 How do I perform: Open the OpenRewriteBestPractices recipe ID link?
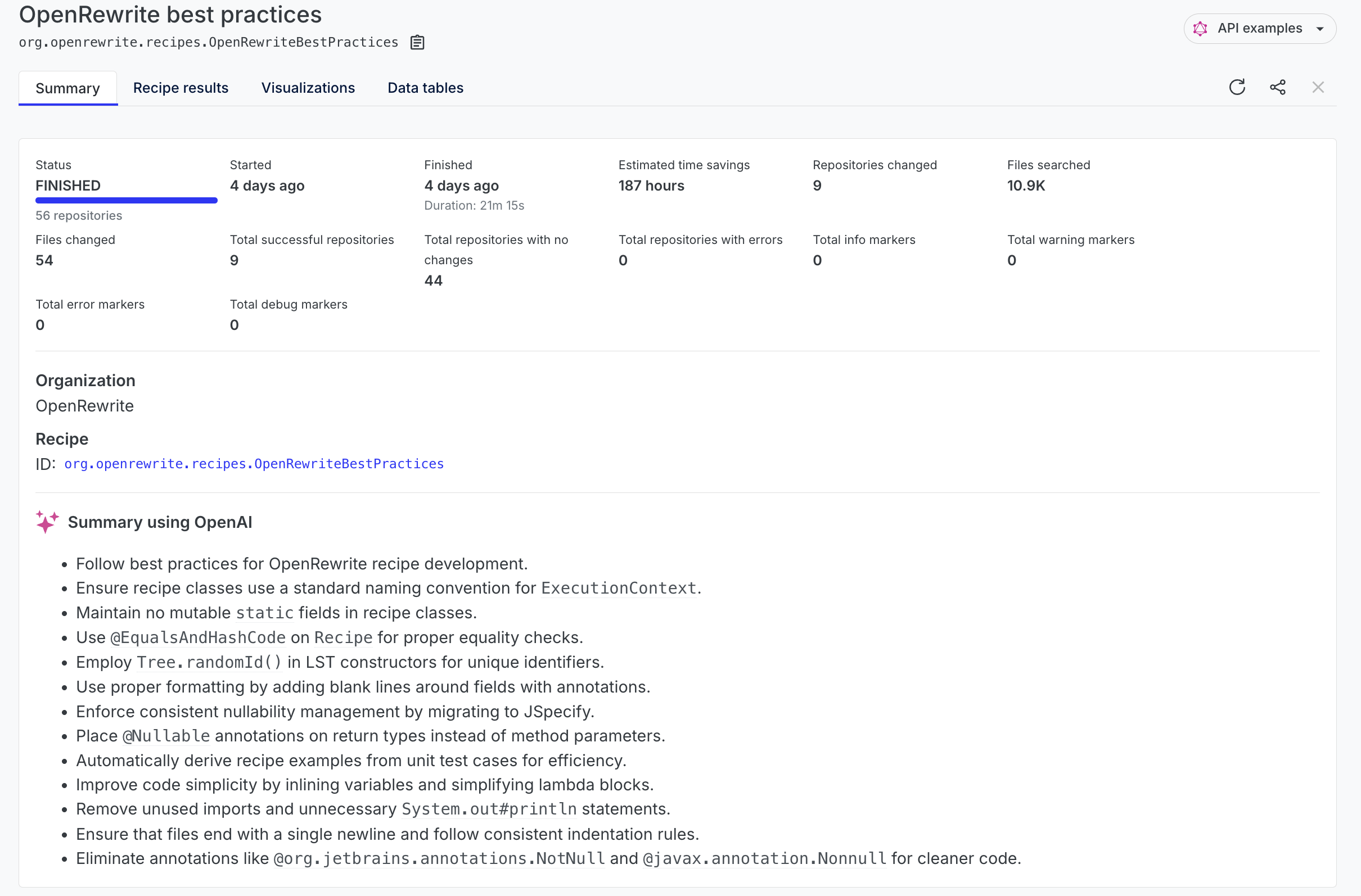coord(254,463)
